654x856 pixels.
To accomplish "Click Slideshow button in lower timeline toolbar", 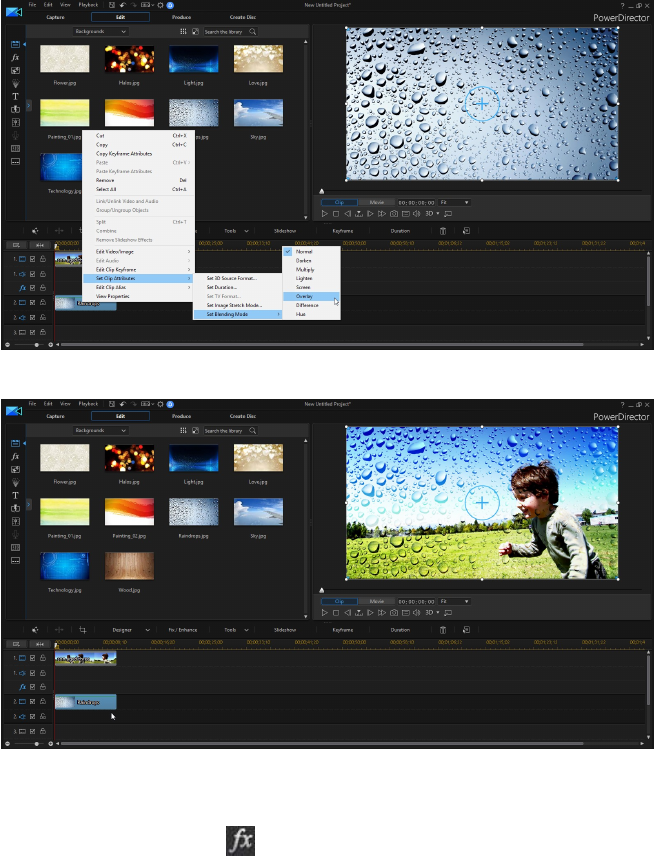I will tap(284, 629).
